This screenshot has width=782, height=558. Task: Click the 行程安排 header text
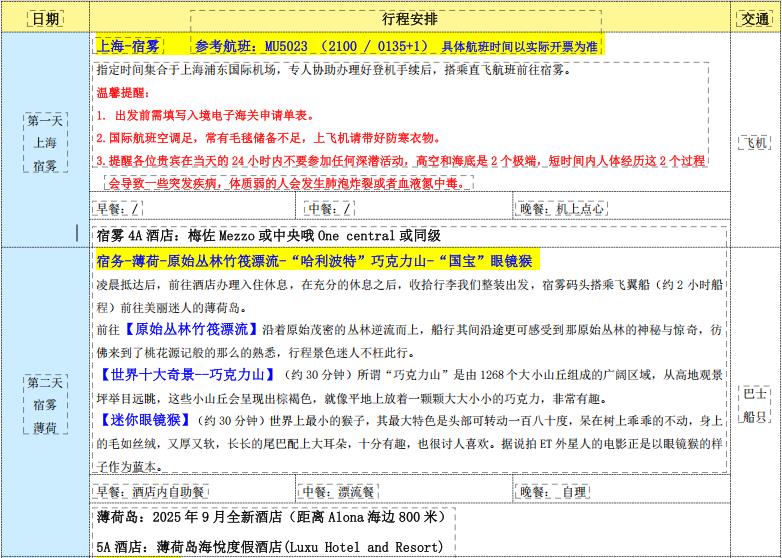[x=409, y=19]
